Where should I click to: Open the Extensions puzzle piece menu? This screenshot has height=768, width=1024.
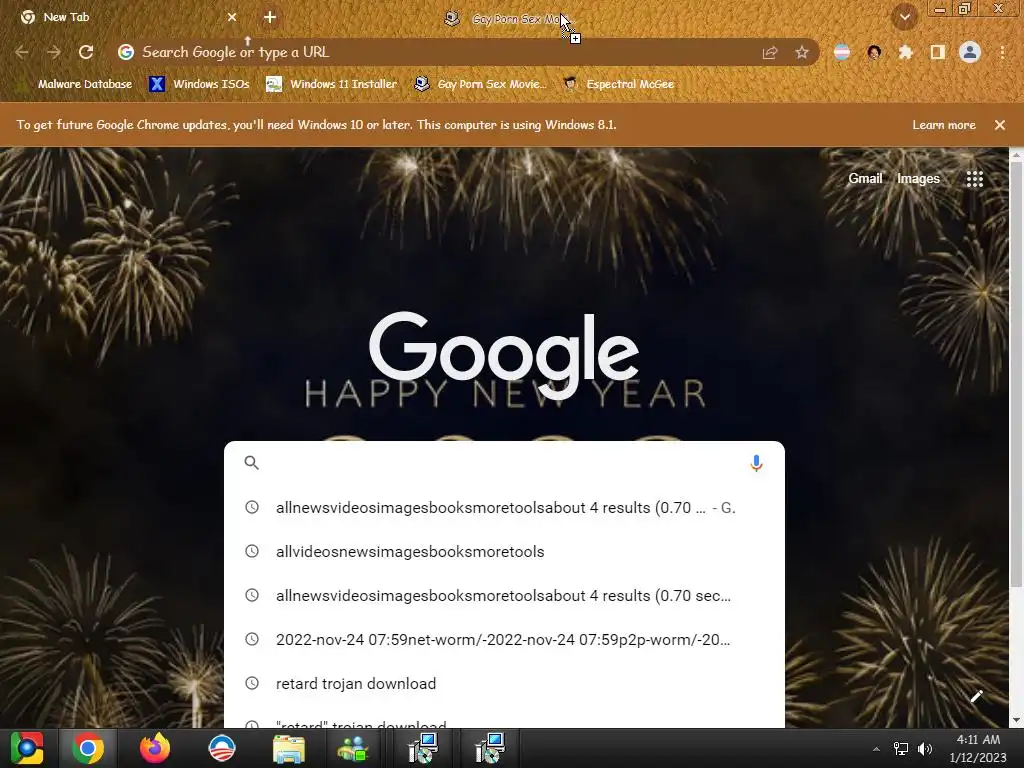(x=906, y=52)
